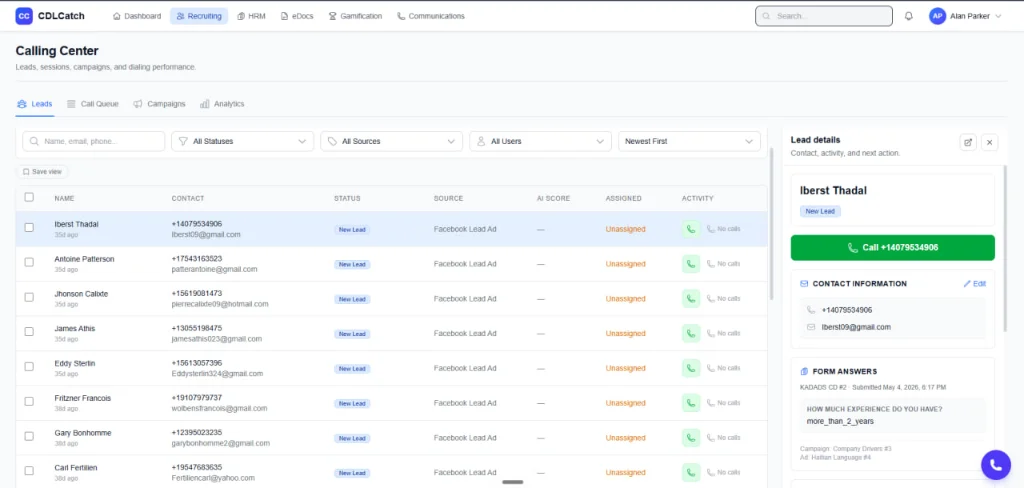The height and width of the screenshot is (488, 1024).
Task: Click the green Call +14079534906 button
Action: pos(893,248)
